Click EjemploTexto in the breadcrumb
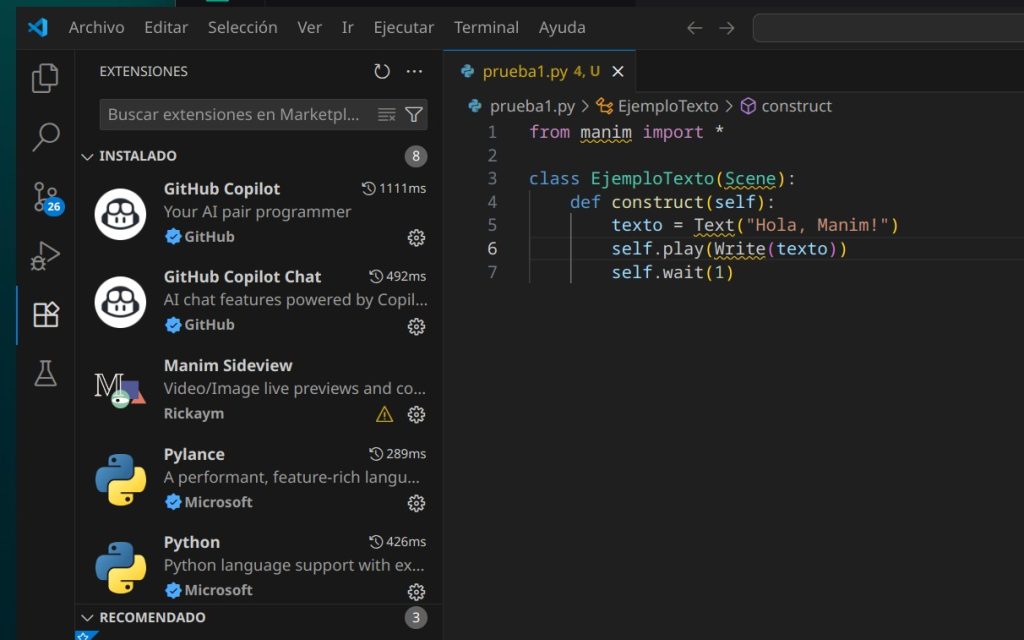Screen dimensions: 1024x640 (667, 106)
